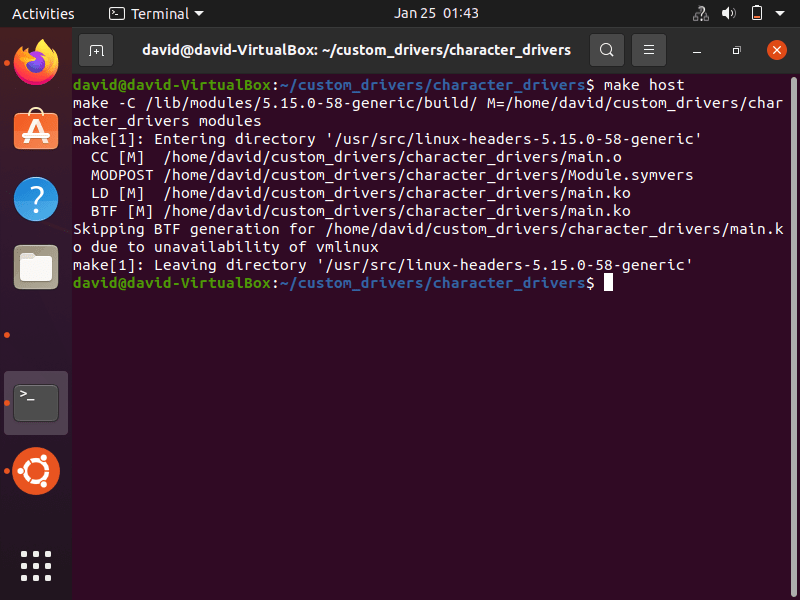Launch Ubuntu Software from the dock

coord(36,129)
